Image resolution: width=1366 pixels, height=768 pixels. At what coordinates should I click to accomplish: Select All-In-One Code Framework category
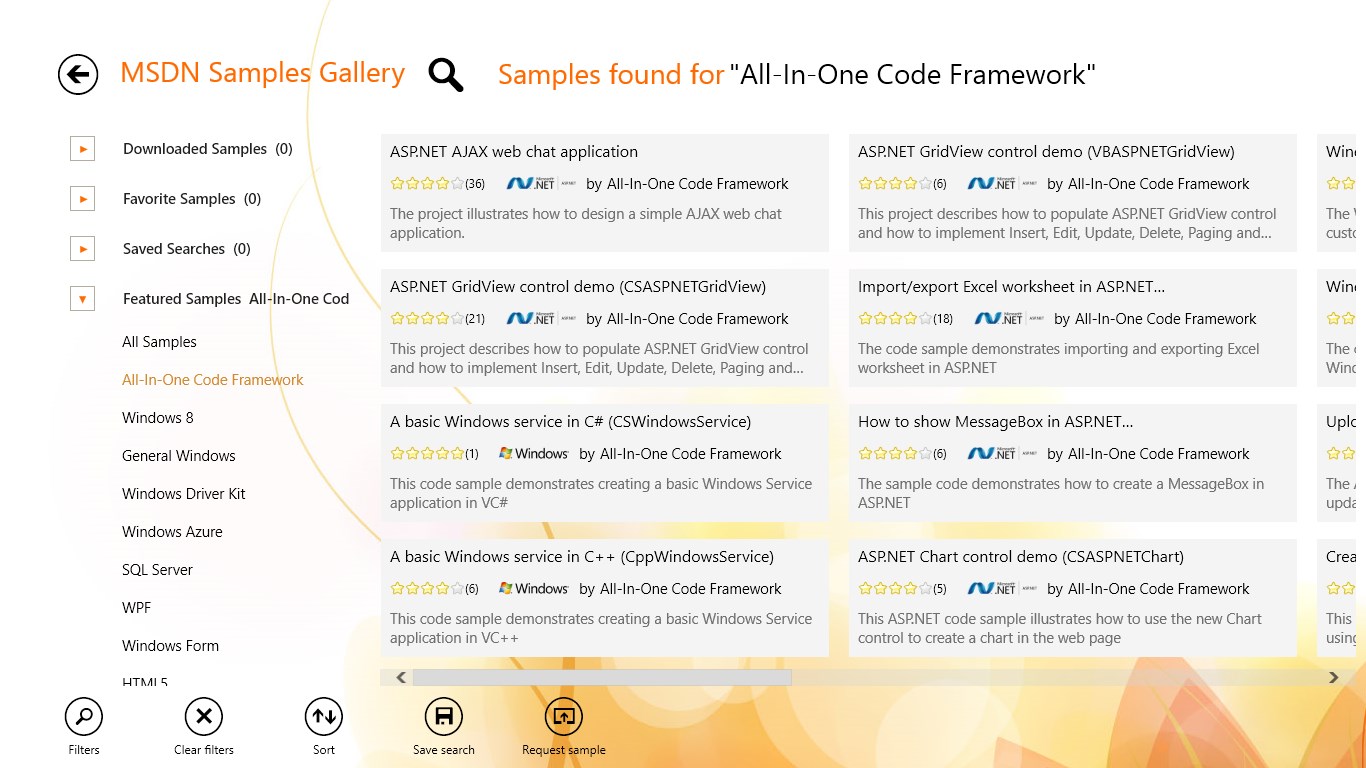click(x=213, y=380)
